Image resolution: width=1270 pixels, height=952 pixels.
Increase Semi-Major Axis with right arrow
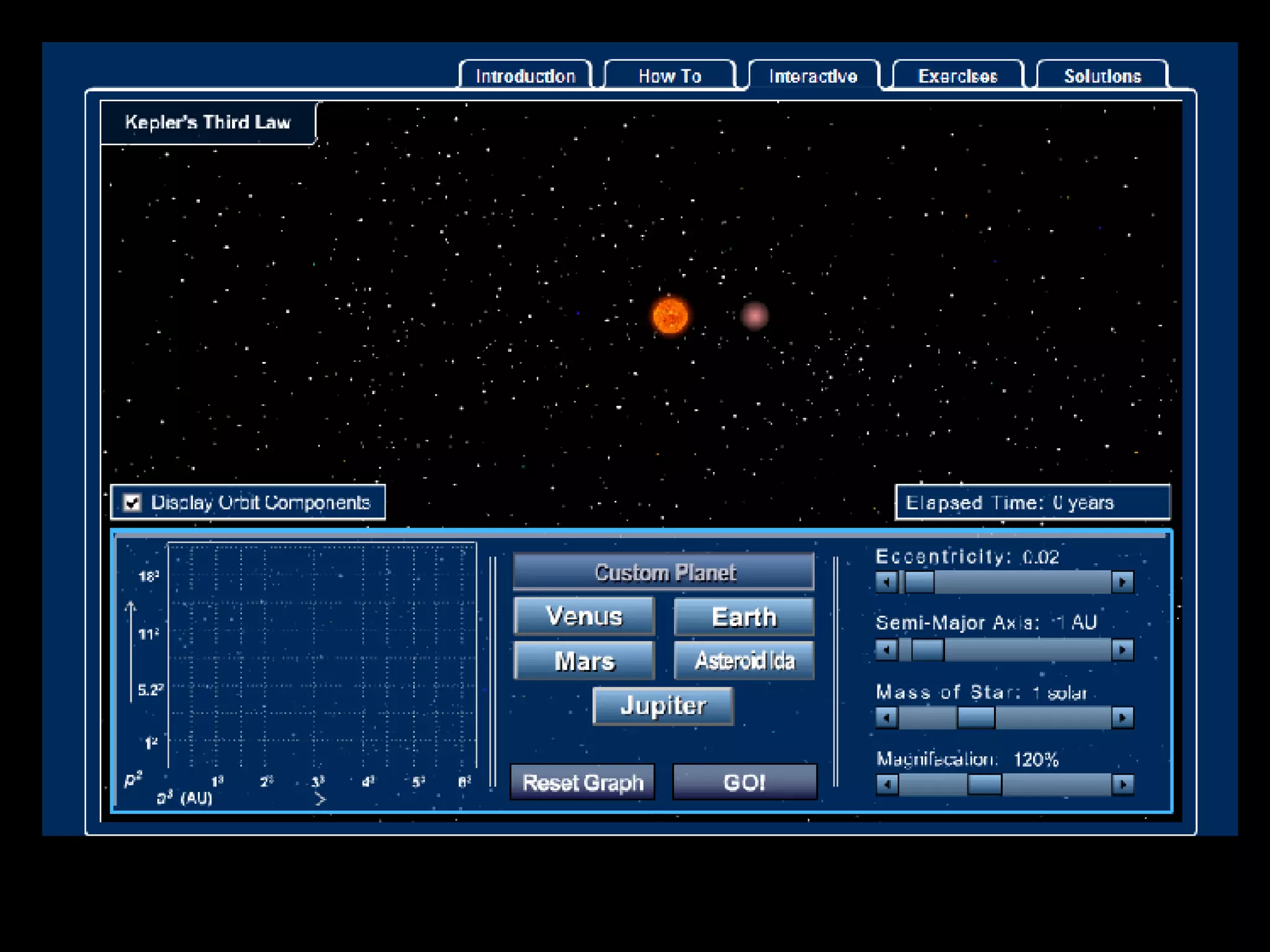[1122, 650]
